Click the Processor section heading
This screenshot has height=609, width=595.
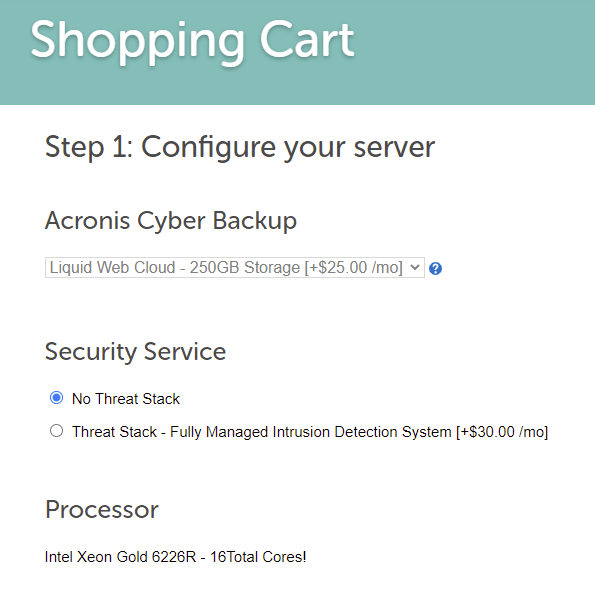(102, 510)
